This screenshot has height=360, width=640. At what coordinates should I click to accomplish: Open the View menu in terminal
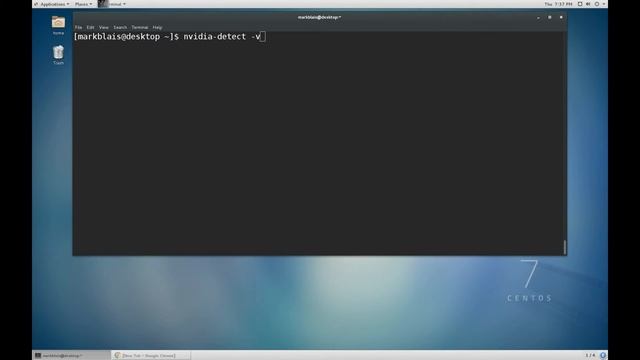104,27
